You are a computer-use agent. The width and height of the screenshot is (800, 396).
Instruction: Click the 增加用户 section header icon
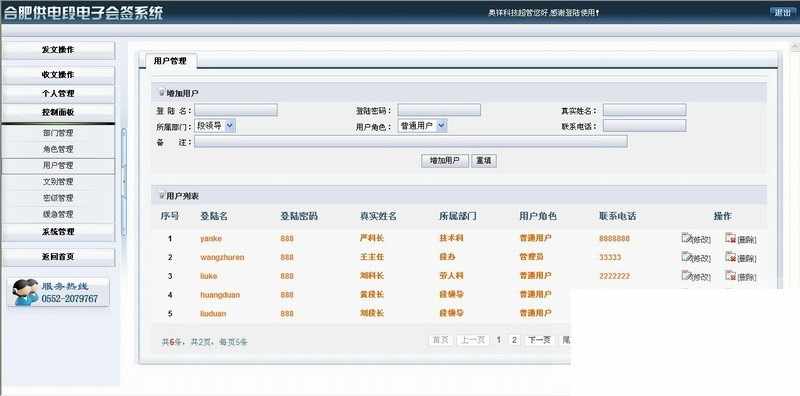[x=162, y=93]
